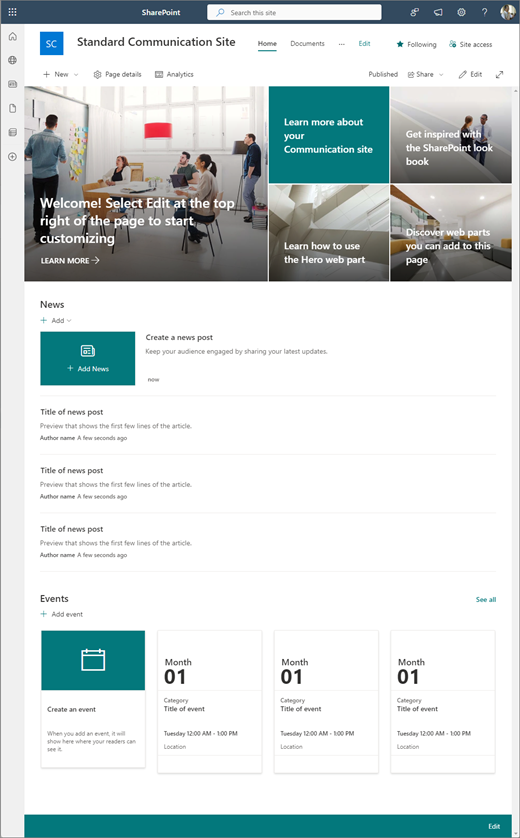The width and height of the screenshot is (520, 838).
Task: Go to Home icon in left rail
Action: [12, 36]
